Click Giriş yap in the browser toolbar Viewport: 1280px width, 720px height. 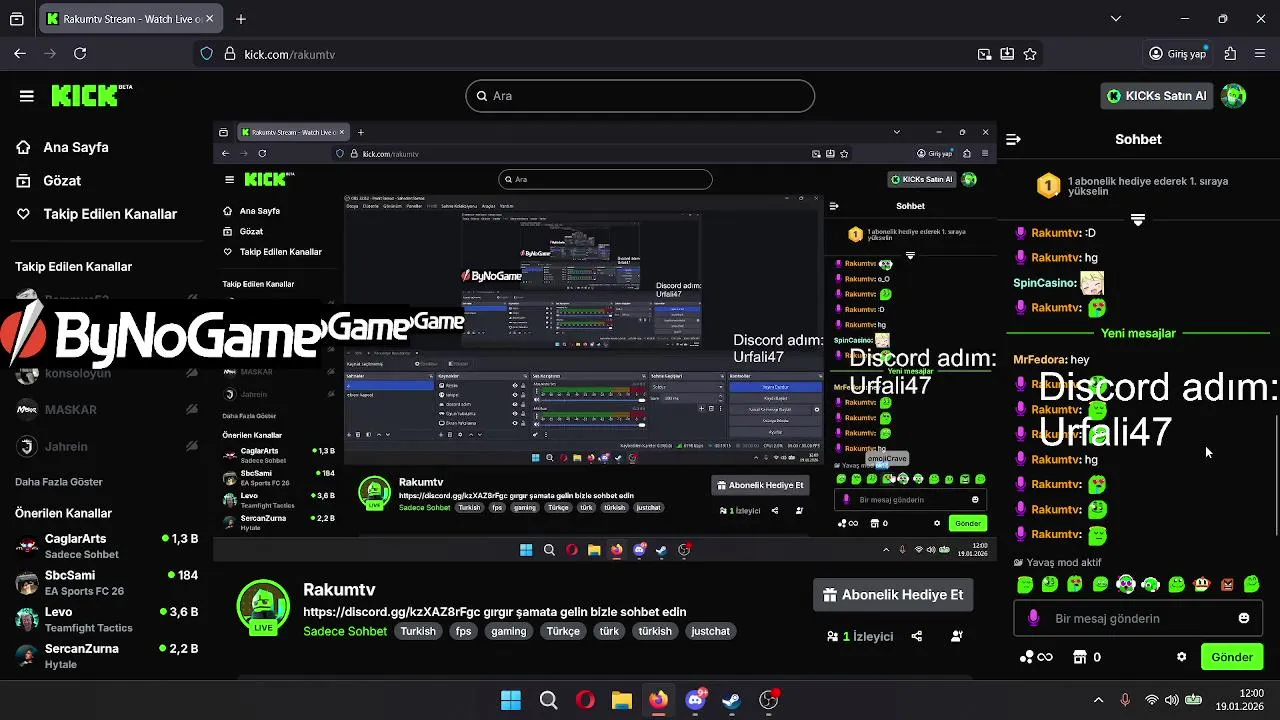pyautogui.click(x=1177, y=54)
